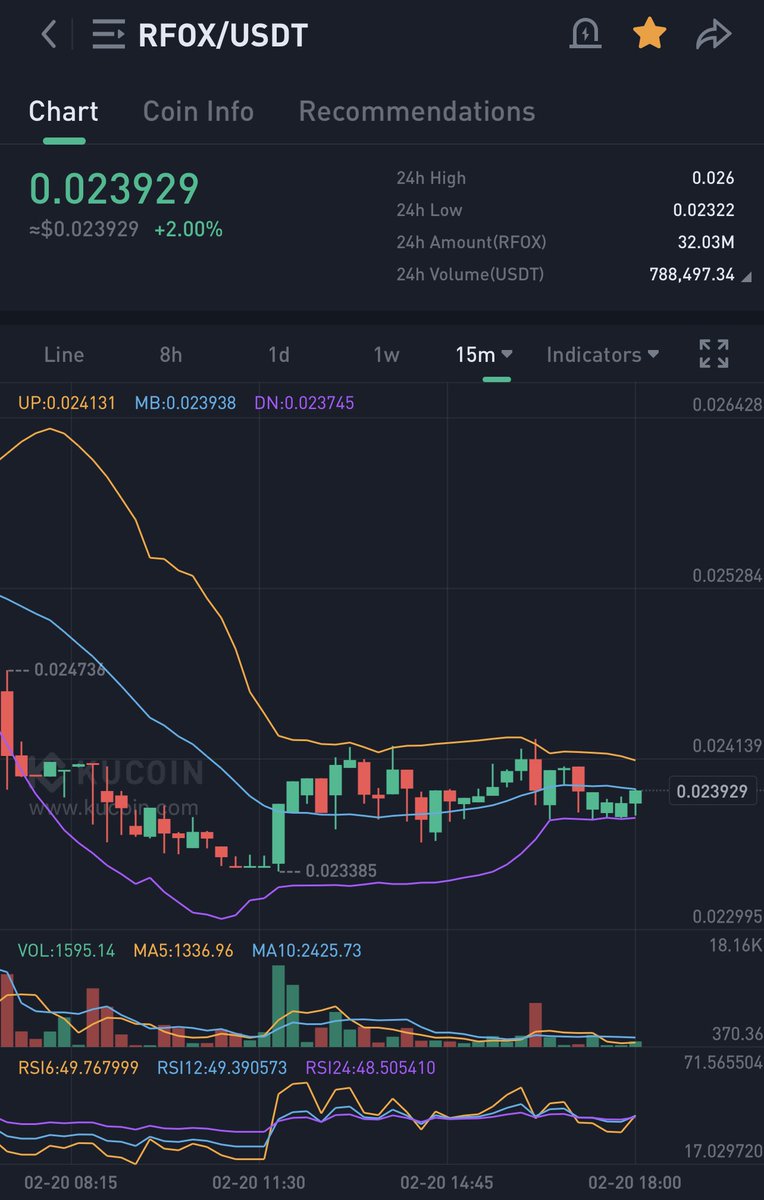Share the chart using the arrow icon
Screen dimensions: 764x1200
713,35
